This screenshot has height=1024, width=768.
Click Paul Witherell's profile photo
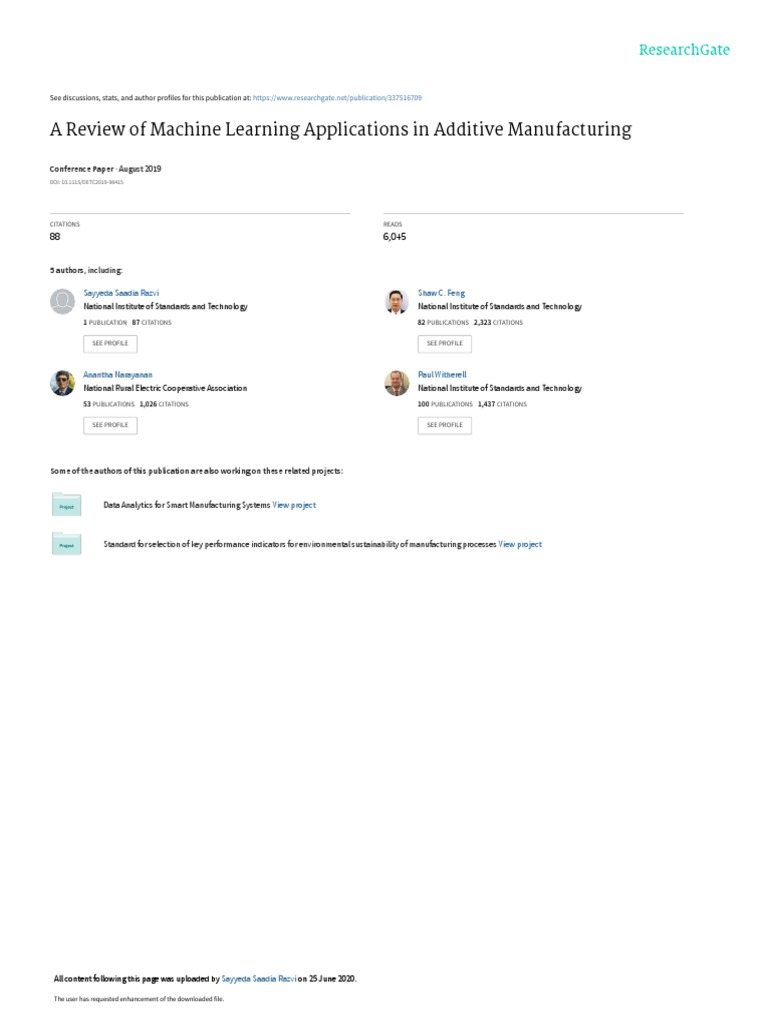point(397,383)
